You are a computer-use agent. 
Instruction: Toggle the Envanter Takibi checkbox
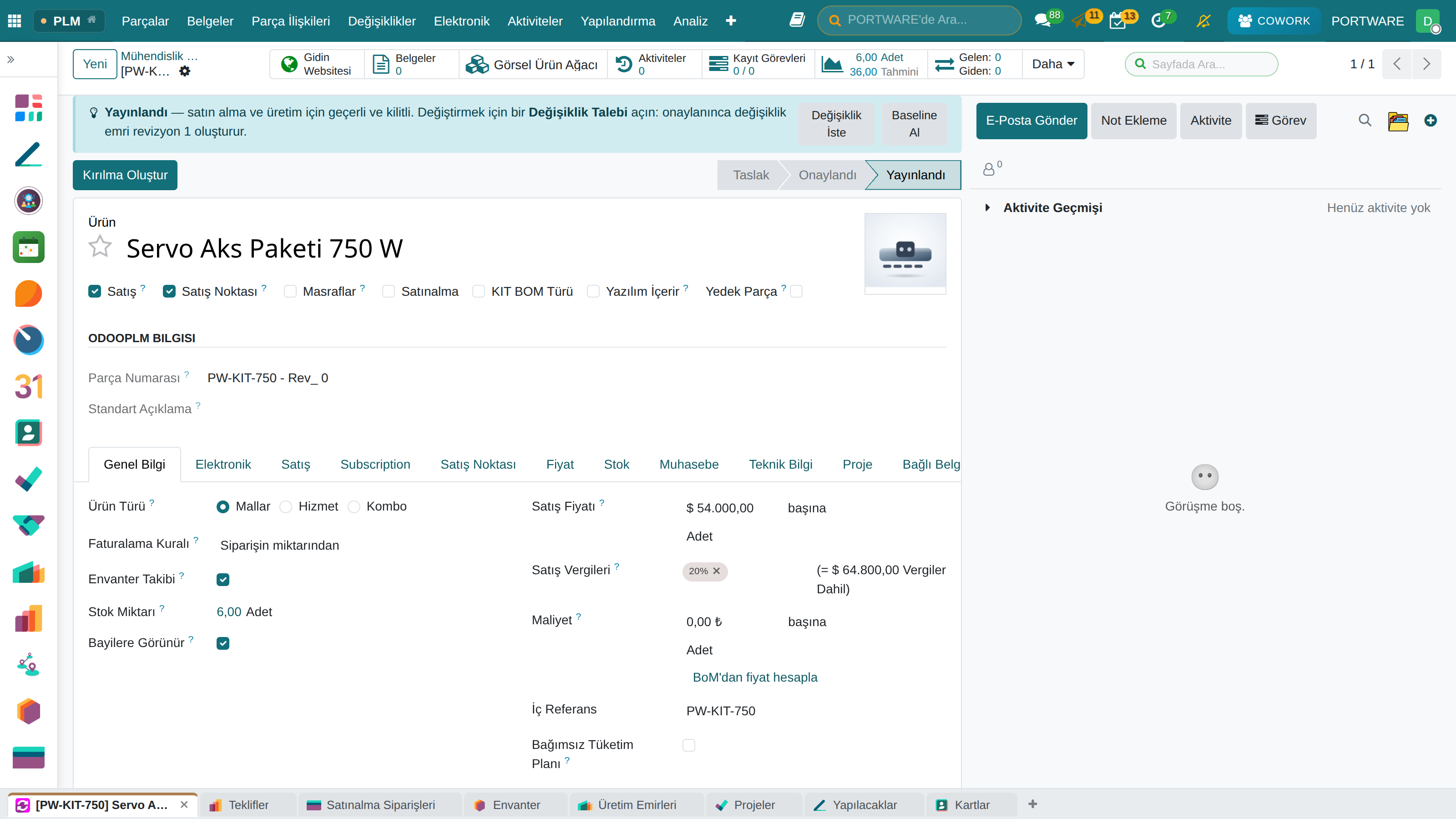(x=223, y=579)
